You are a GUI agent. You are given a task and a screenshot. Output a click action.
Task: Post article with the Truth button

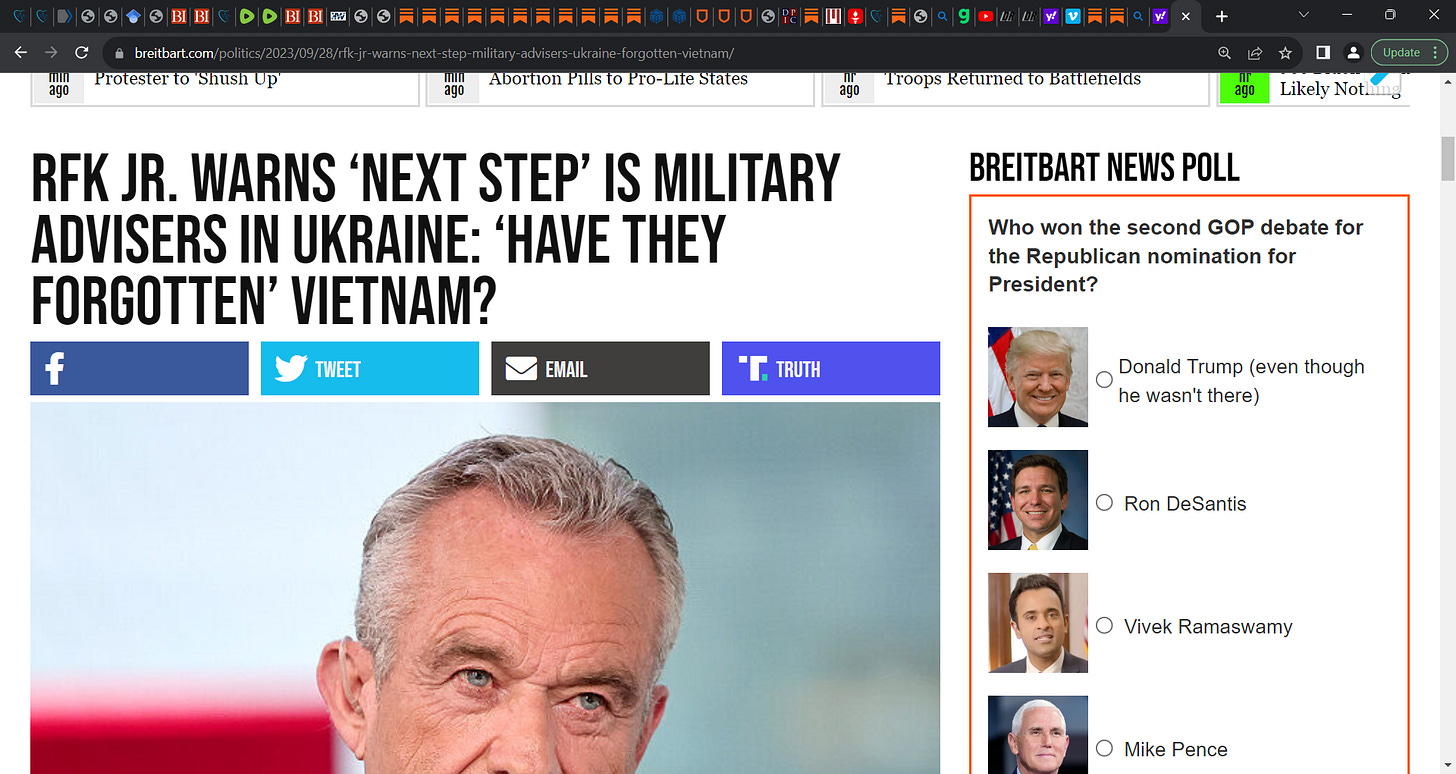pos(831,369)
